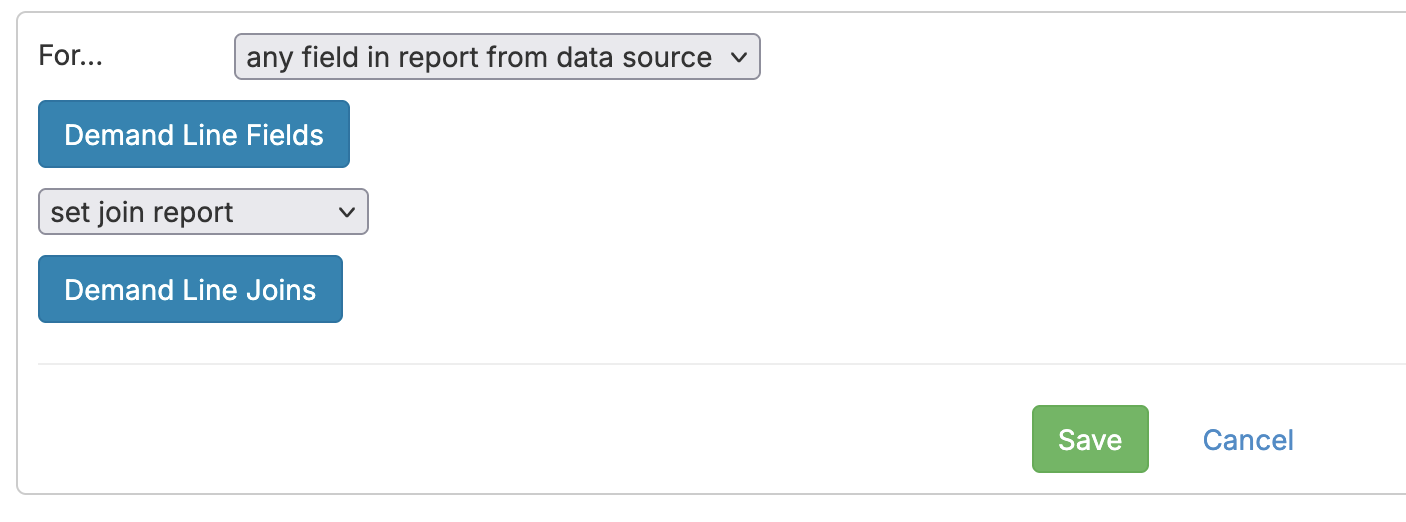Screen dimensions: 1406x522
Task: Click the arrow on 'set join report'
Action: [347, 212]
